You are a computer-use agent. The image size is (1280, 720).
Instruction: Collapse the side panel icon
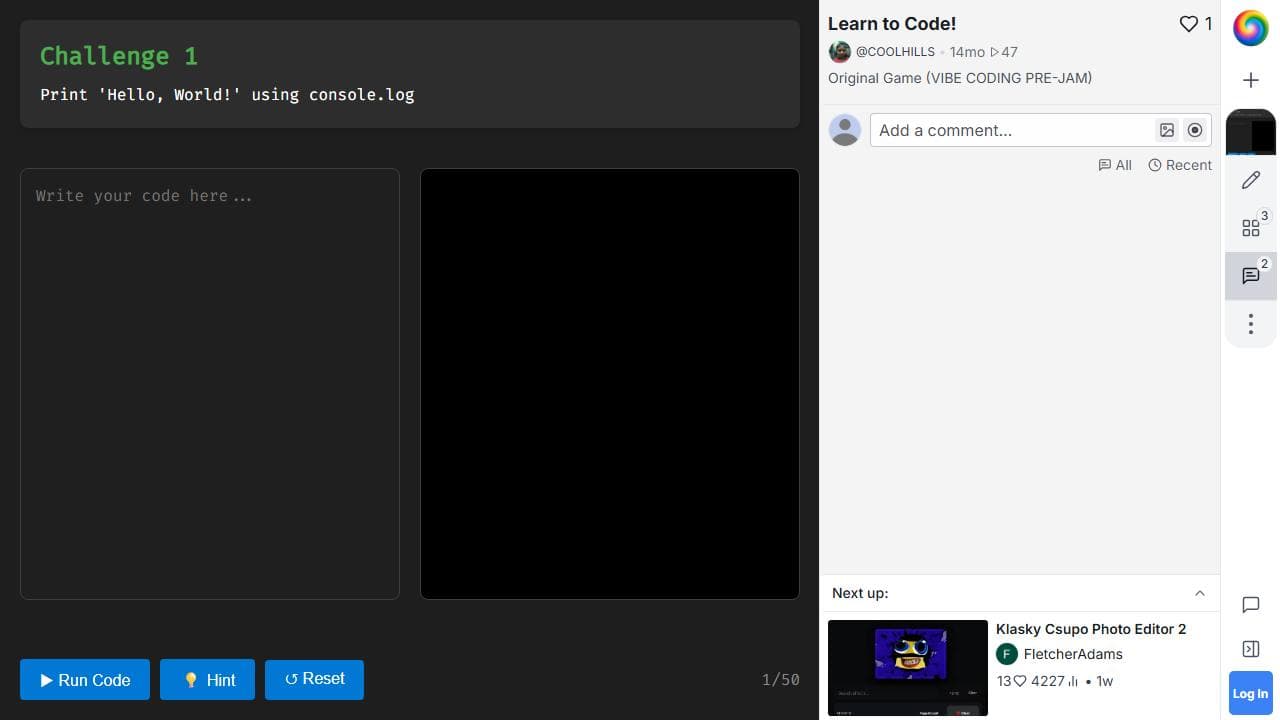1250,649
